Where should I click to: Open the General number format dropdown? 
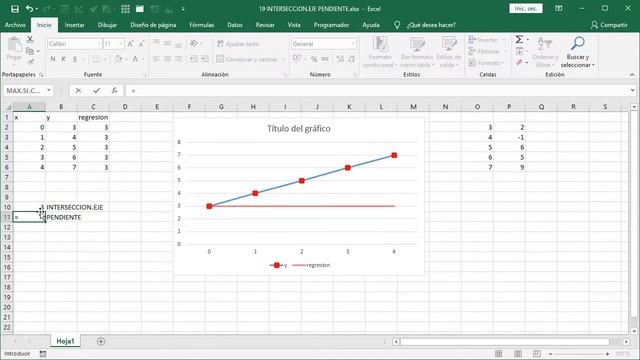tap(353, 44)
